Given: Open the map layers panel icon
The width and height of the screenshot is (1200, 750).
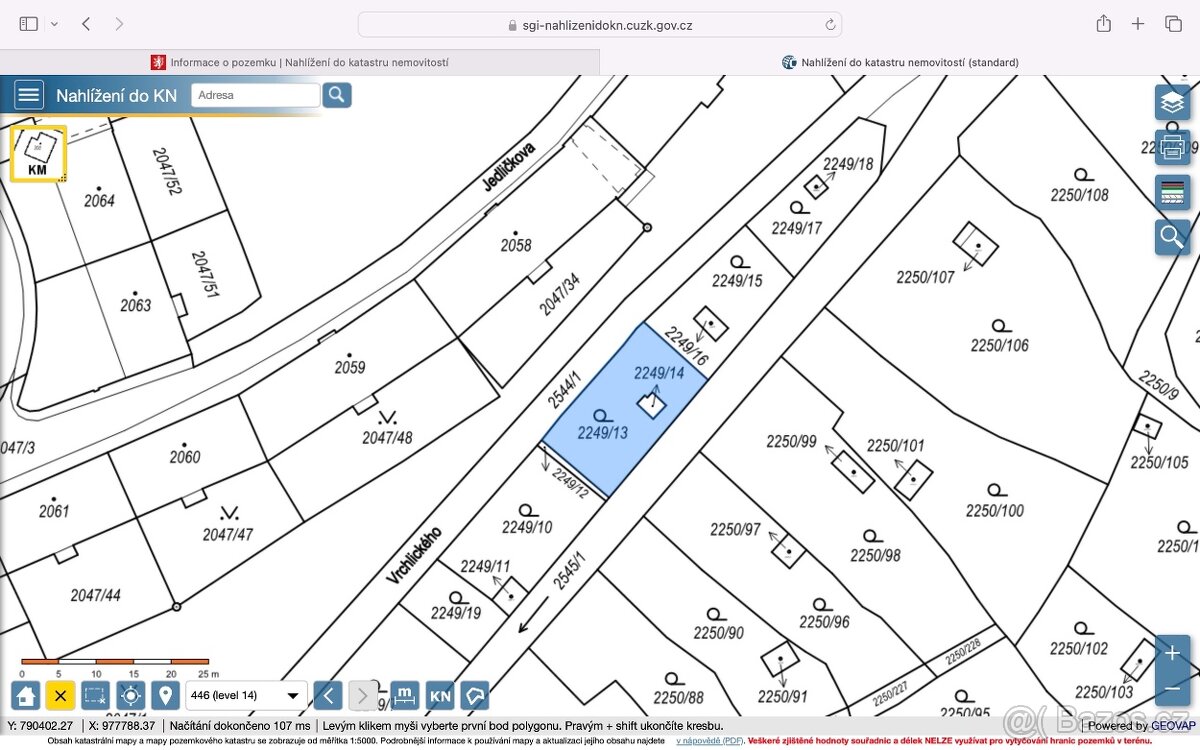Looking at the screenshot, I should (x=1172, y=102).
